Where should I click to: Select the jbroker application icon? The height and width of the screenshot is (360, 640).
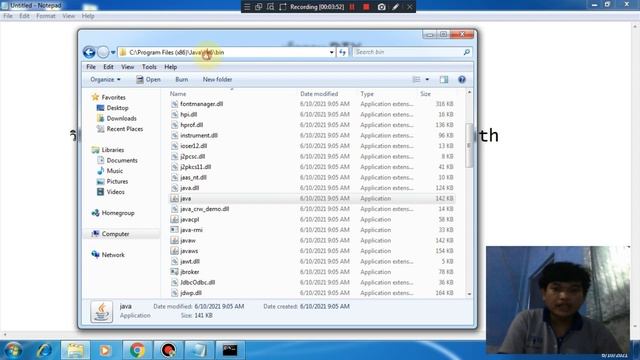174,272
